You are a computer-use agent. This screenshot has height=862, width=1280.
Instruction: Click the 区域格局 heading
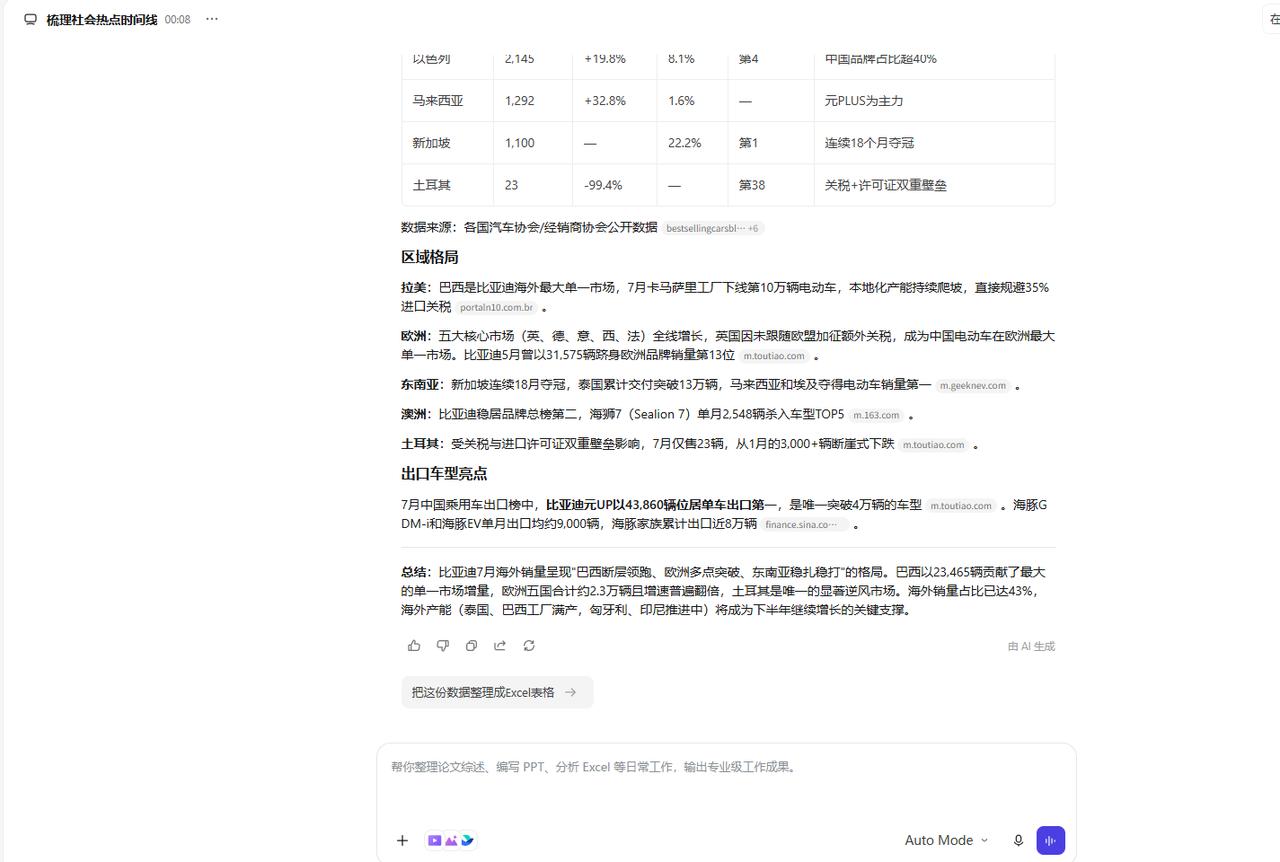tap(430, 257)
